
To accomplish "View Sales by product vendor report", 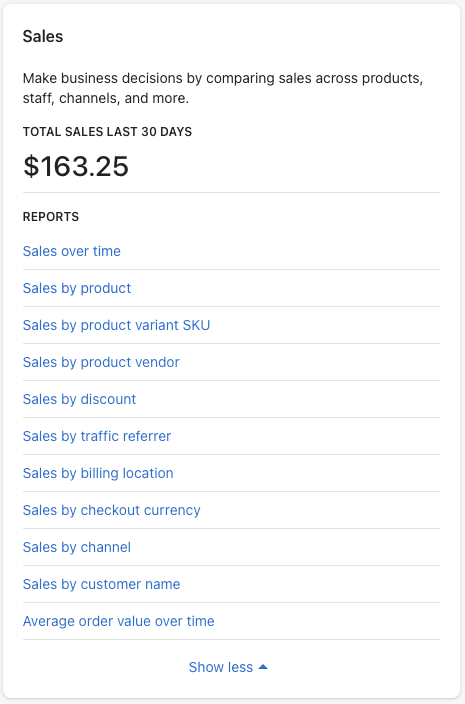I will coord(101,362).
